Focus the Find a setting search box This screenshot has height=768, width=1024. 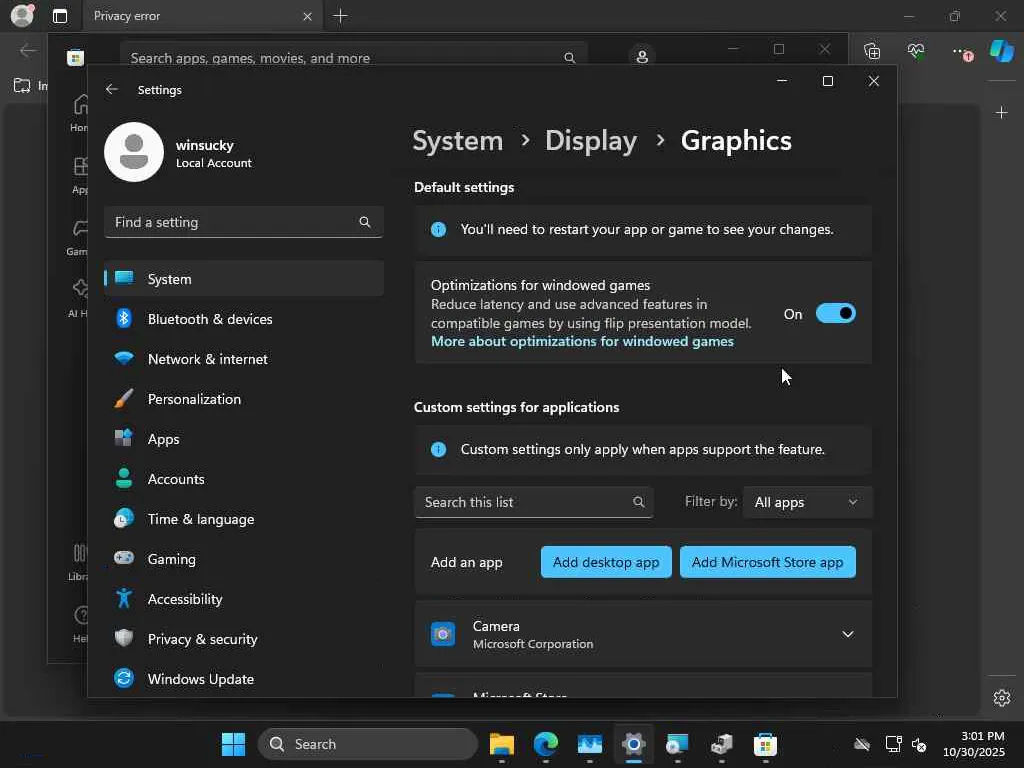pyautogui.click(x=235, y=222)
